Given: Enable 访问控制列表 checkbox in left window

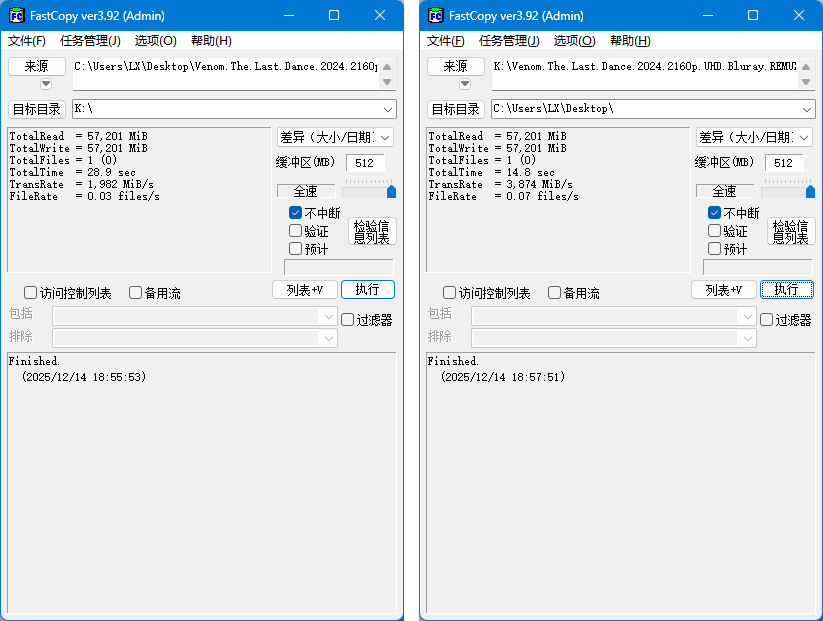Looking at the screenshot, I should 30,292.
